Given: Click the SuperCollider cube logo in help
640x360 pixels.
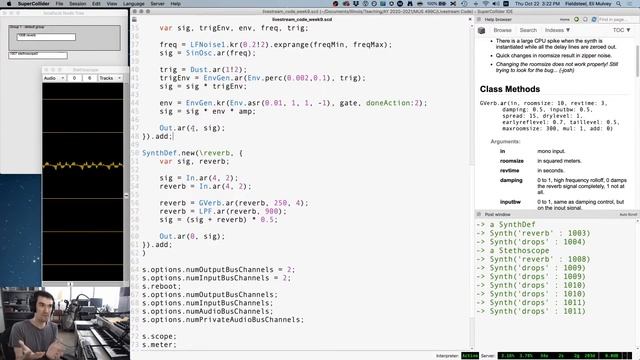Looking at the screenshot, I should (x=482, y=30).
